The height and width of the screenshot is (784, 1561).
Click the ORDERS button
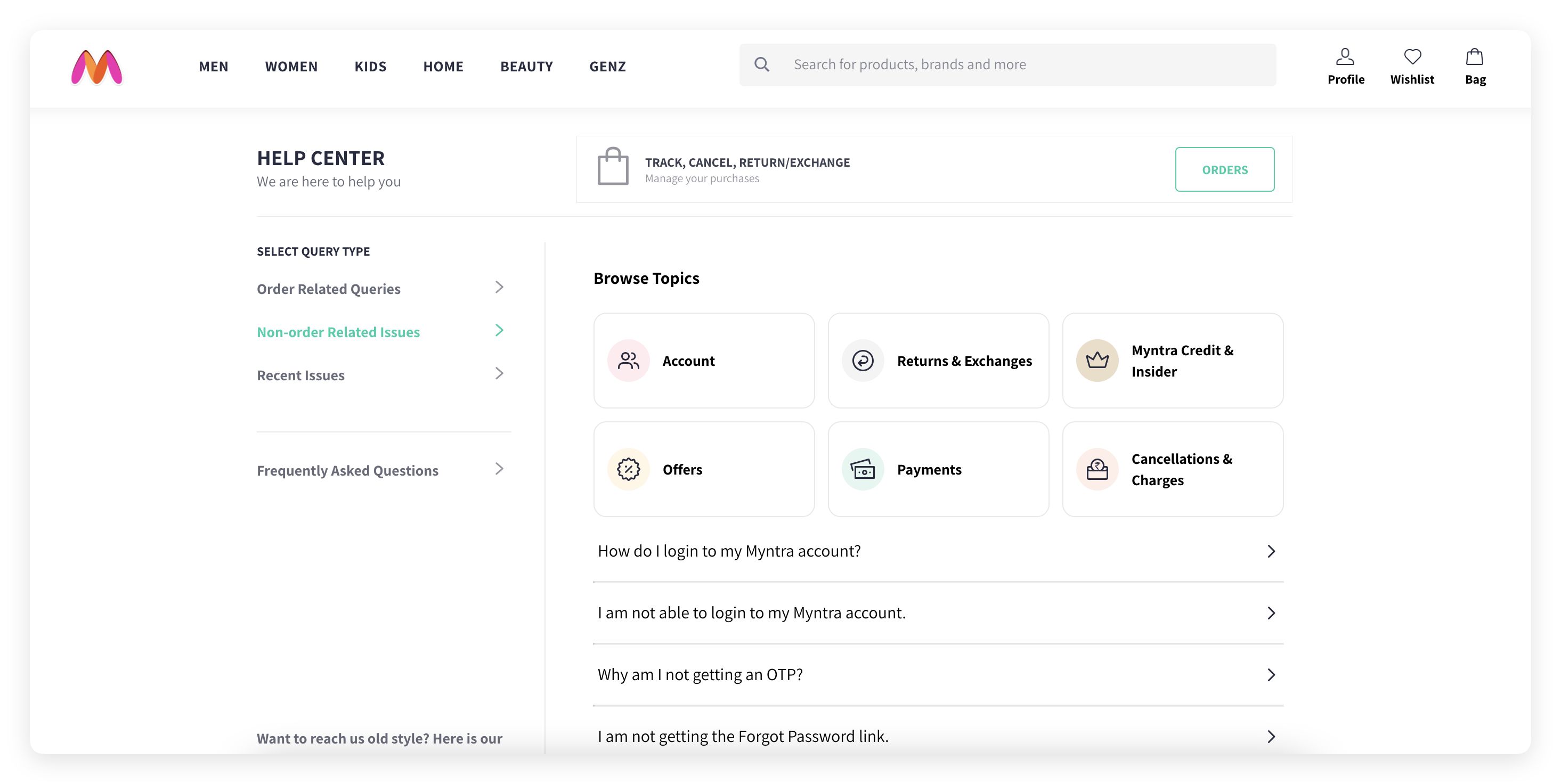coord(1225,169)
